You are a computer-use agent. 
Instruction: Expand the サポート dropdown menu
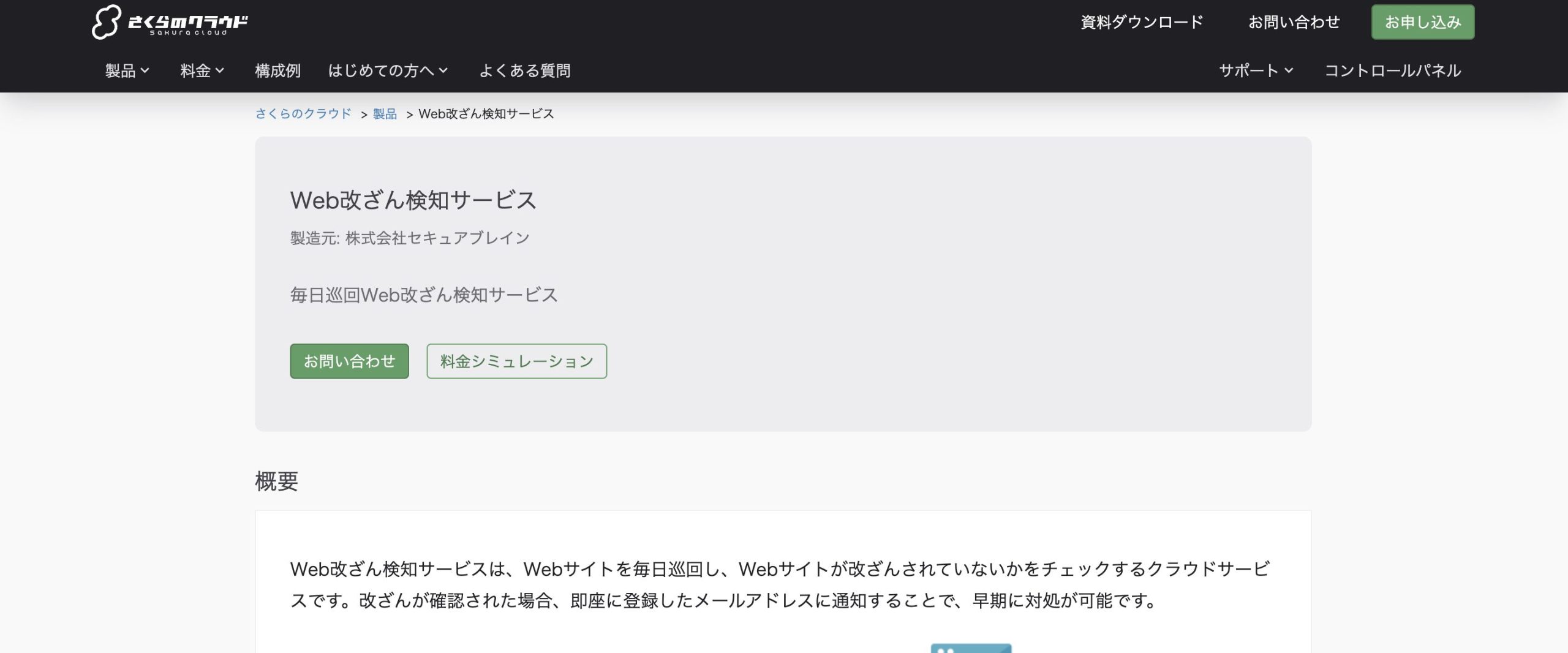1256,71
